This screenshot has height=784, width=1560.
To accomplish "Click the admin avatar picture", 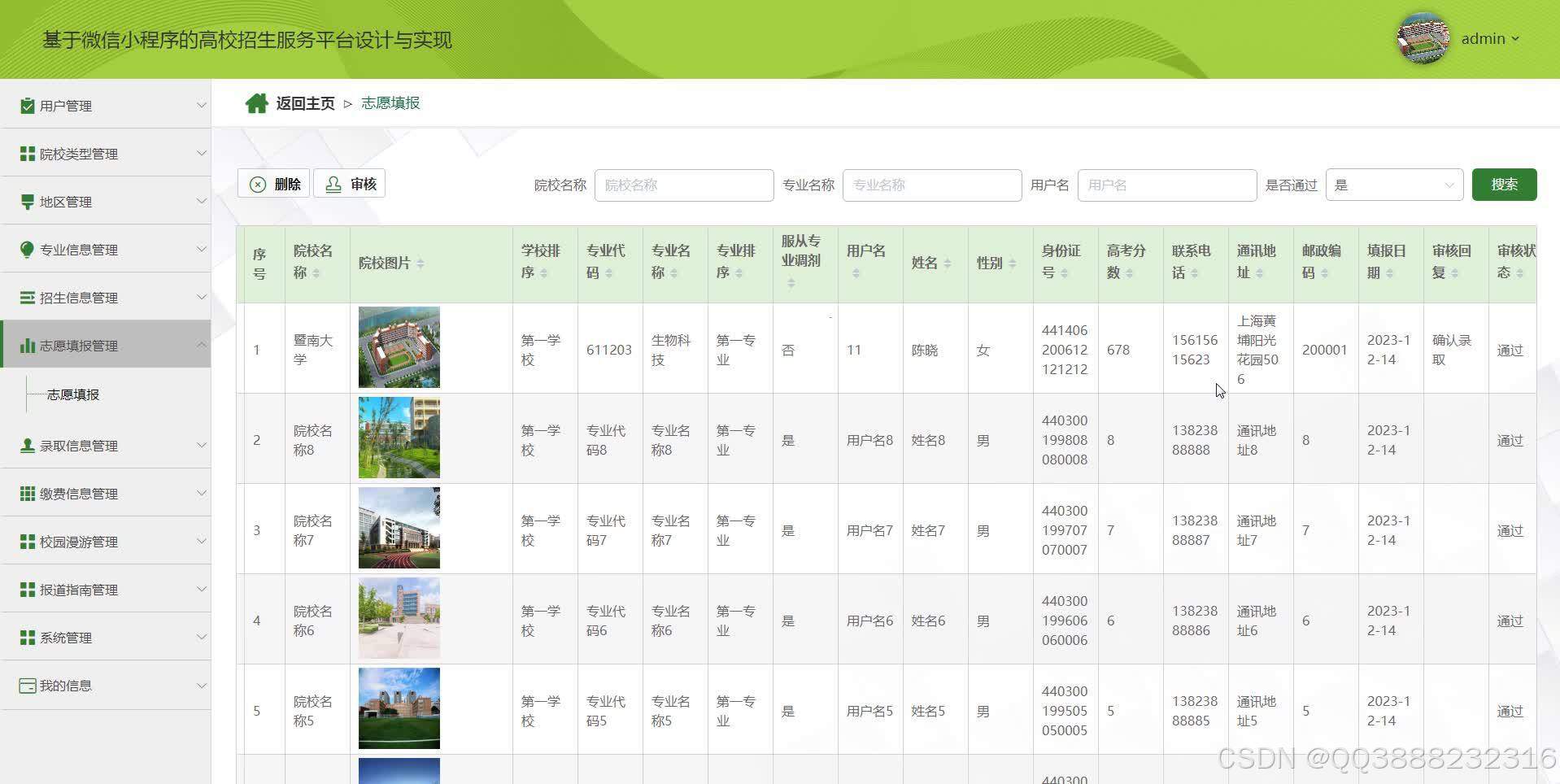I will tap(1423, 38).
